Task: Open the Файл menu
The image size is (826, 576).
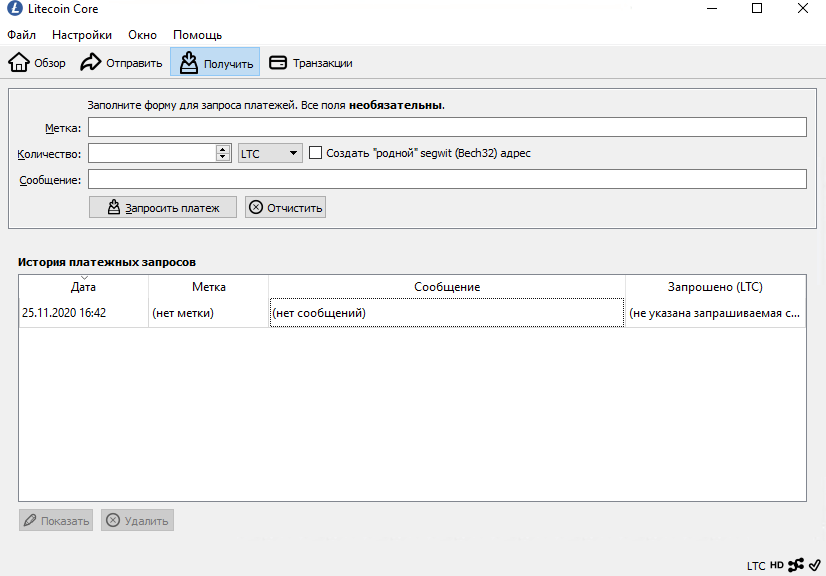Action: (x=21, y=35)
